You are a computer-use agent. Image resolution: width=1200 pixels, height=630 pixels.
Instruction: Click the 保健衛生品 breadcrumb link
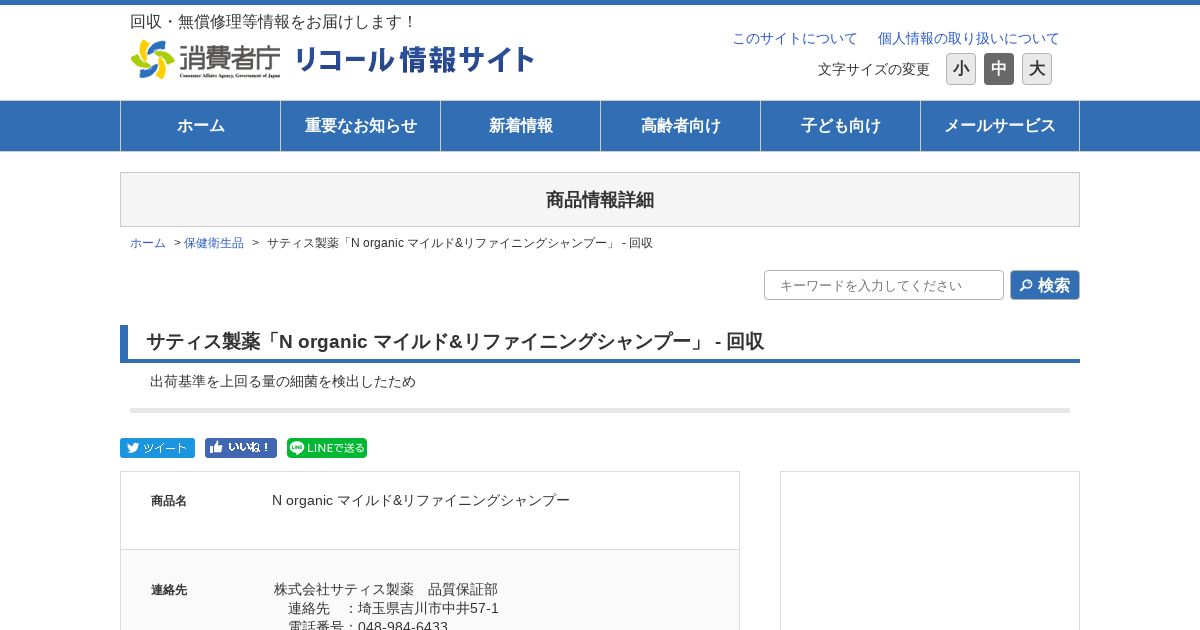(214, 243)
